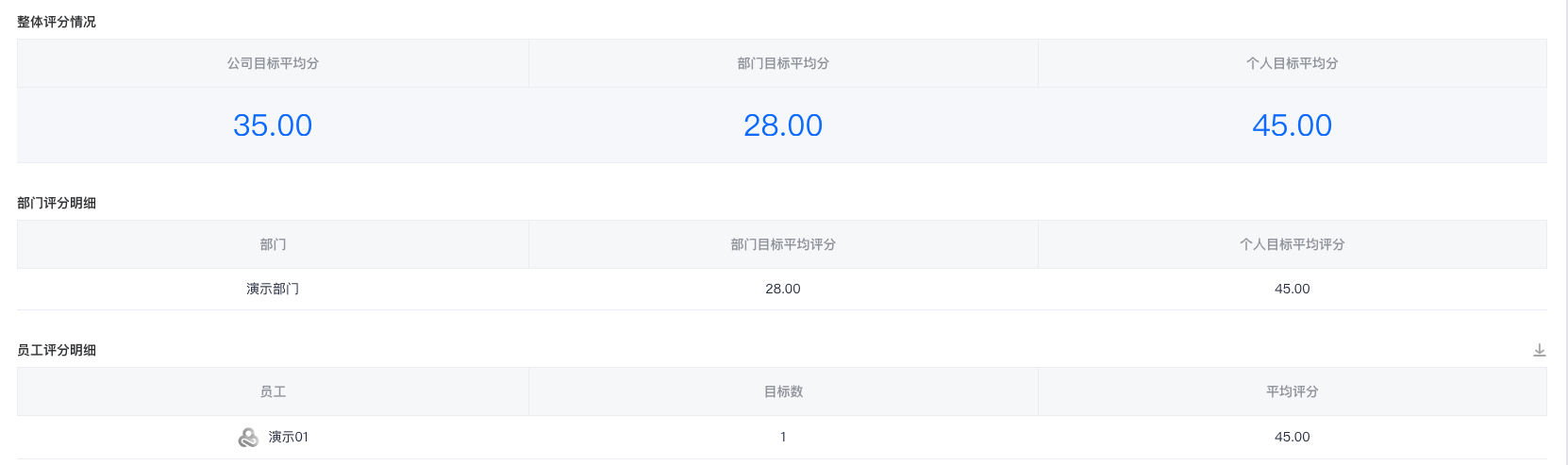1568x465 pixels.
Task: Open employee name 演示01
Action: (x=289, y=437)
